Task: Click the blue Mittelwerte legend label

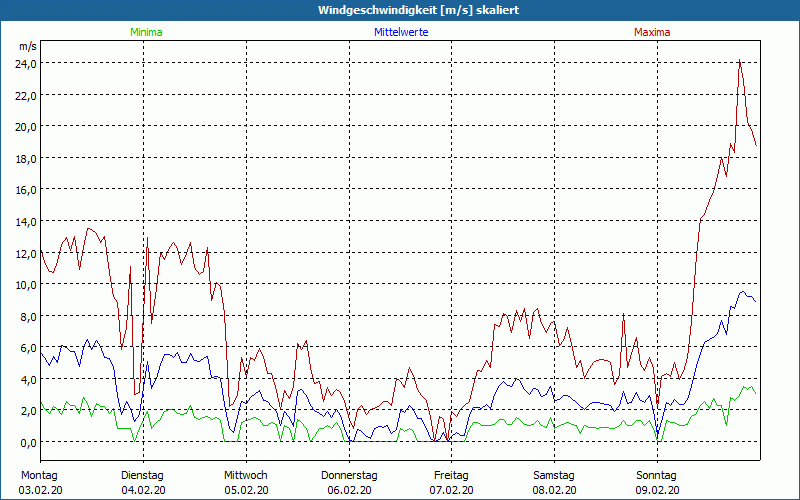Action: click(x=401, y=32)
